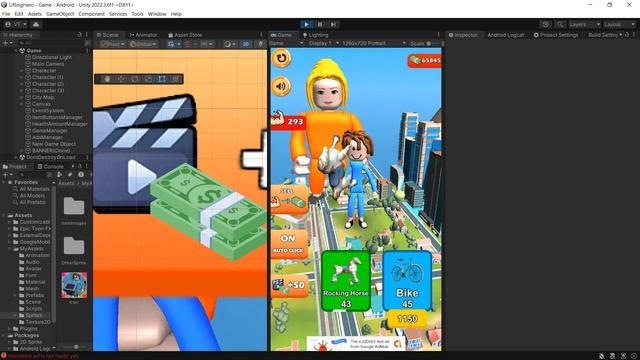Image resolution: width=640 pixels, height=360 pixels.
Task: Open the Window menu
Action: tap(157, 14)
